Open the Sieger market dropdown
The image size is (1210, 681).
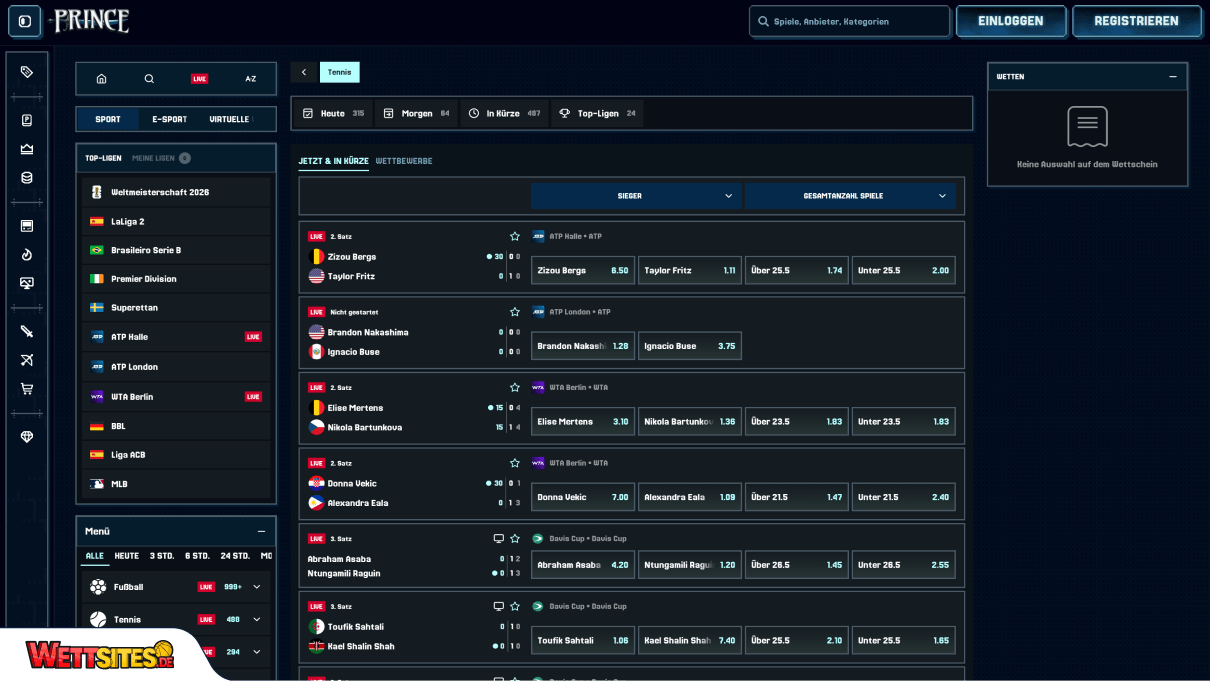[x=636, y=196]
